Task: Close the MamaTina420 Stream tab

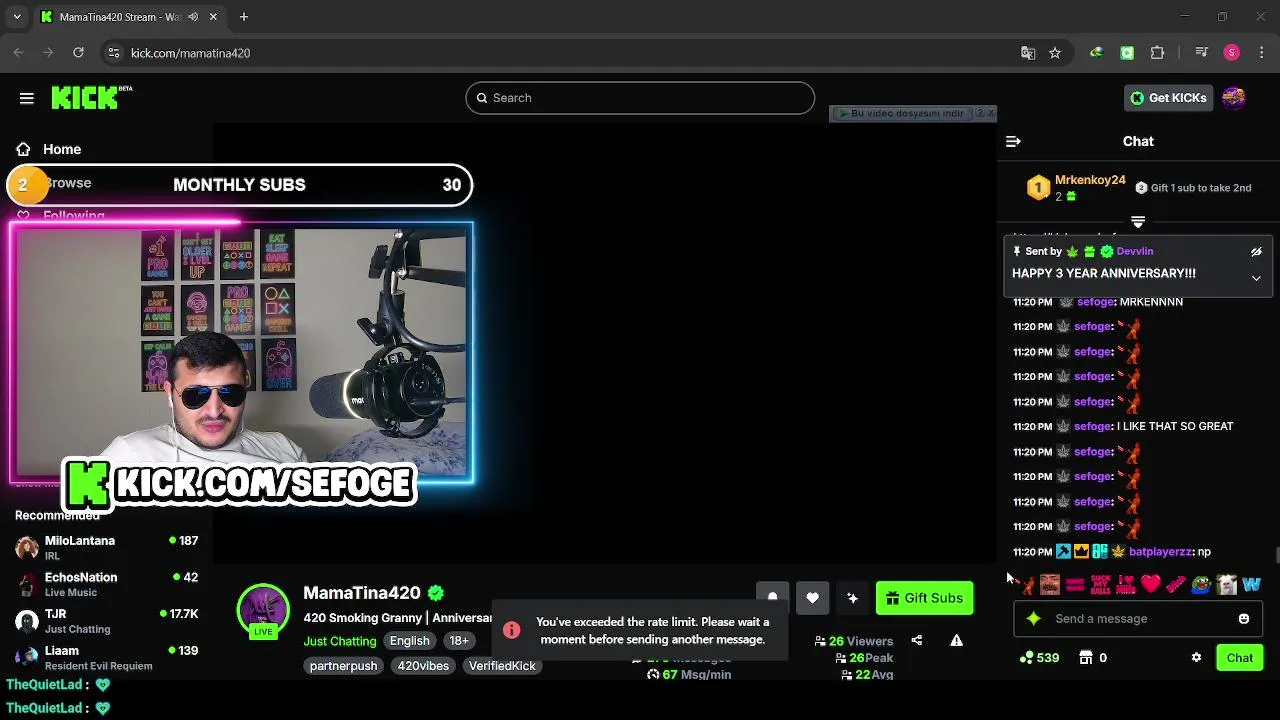Action: coord(215,17)
